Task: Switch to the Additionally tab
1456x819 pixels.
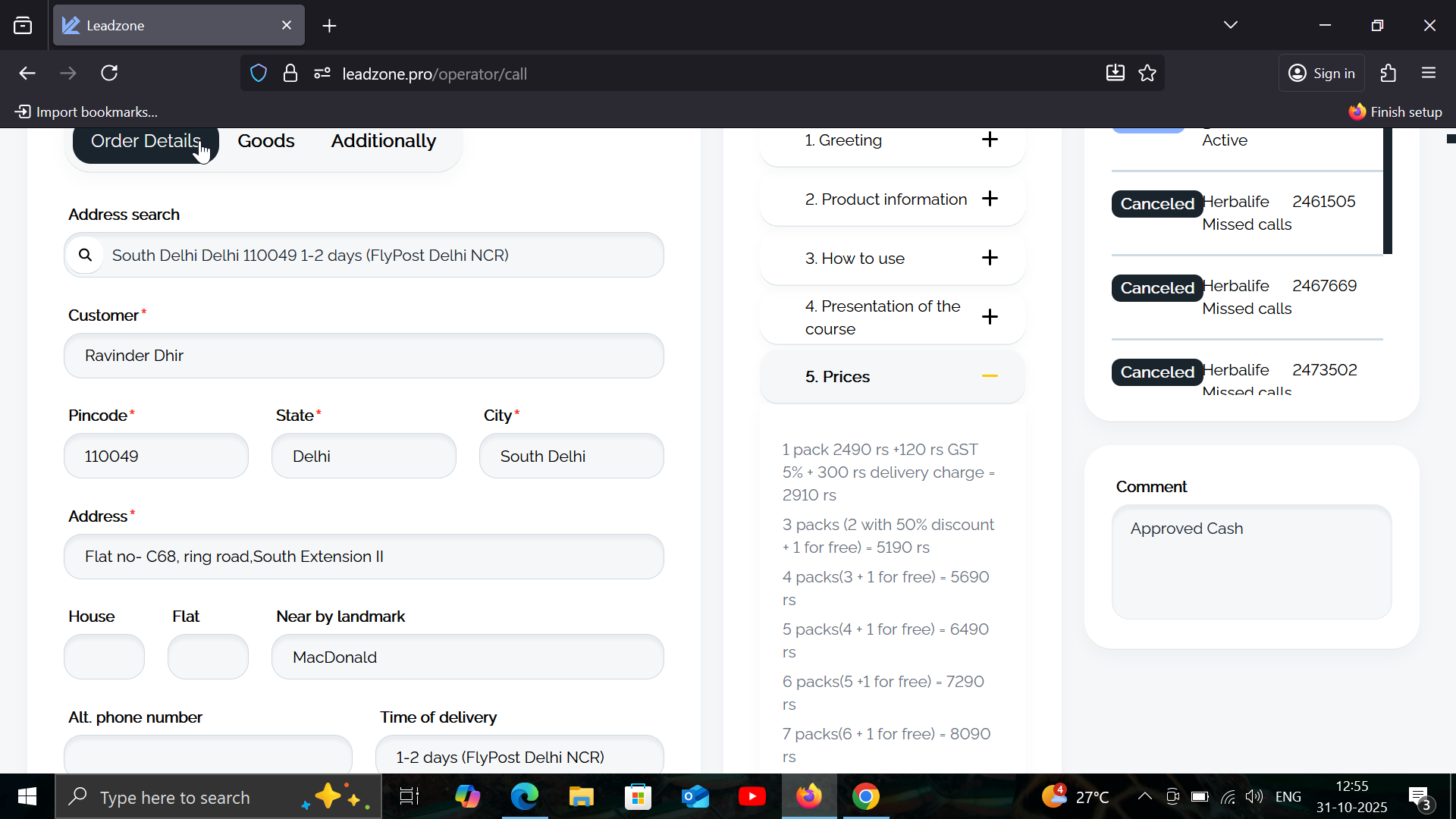Action: pos(383,141)
